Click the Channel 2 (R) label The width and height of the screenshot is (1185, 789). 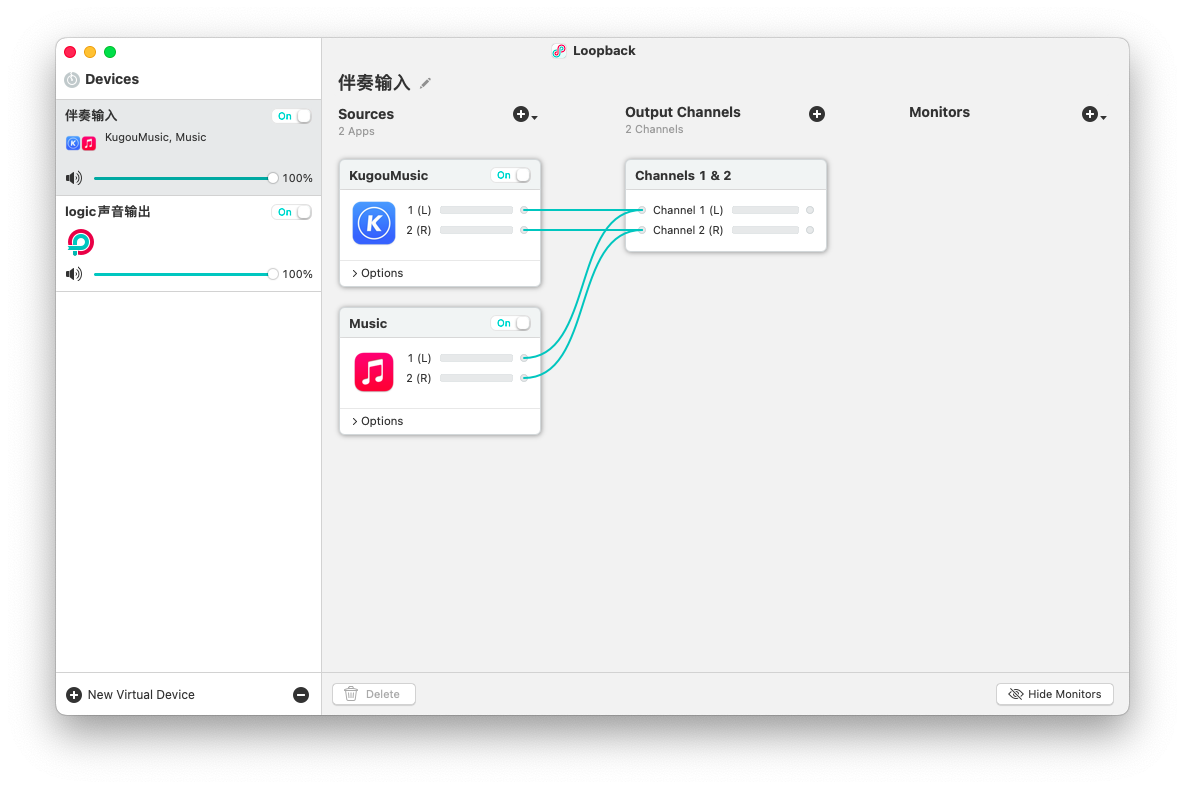[x=688, y=230]
